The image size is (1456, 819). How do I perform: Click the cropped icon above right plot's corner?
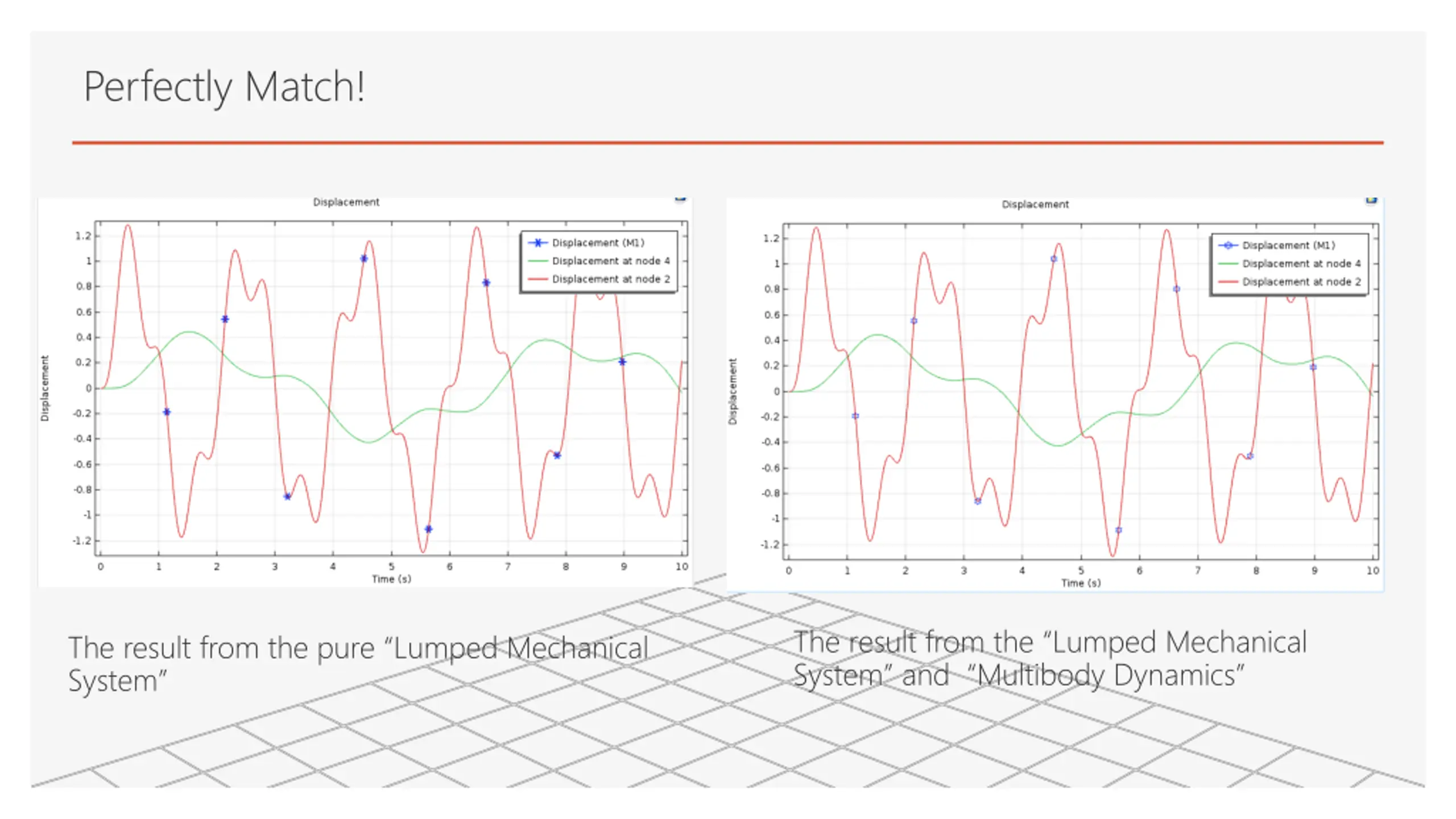(1371, 200)
